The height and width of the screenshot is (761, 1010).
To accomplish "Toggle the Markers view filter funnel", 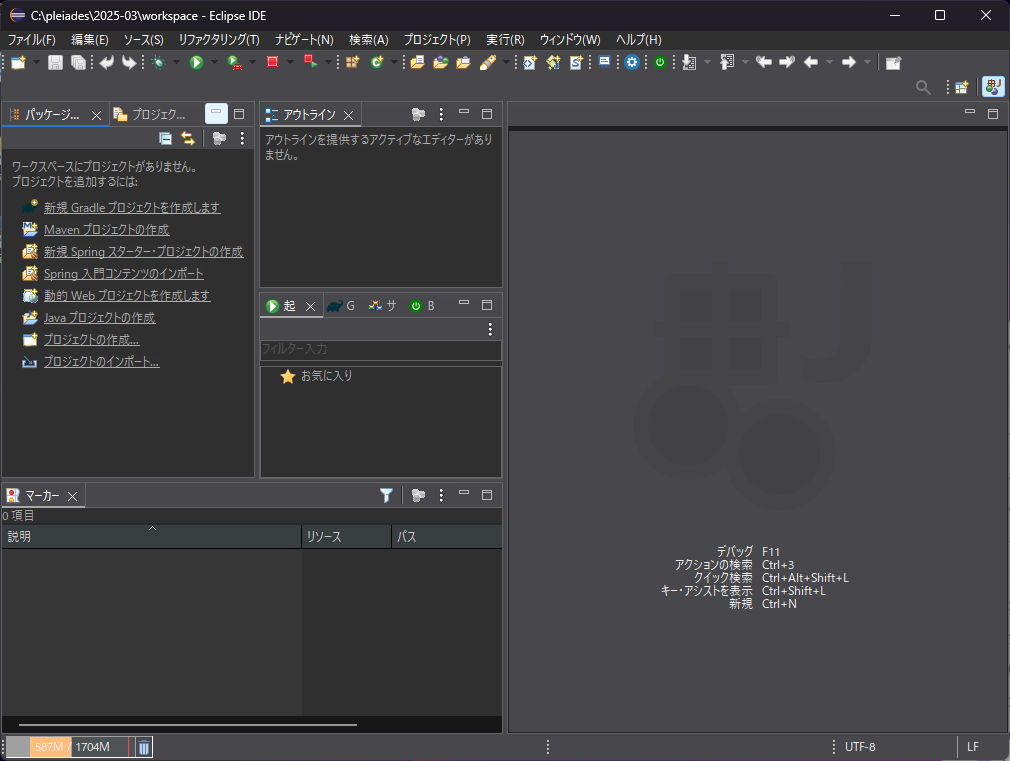I will [386, 495].
